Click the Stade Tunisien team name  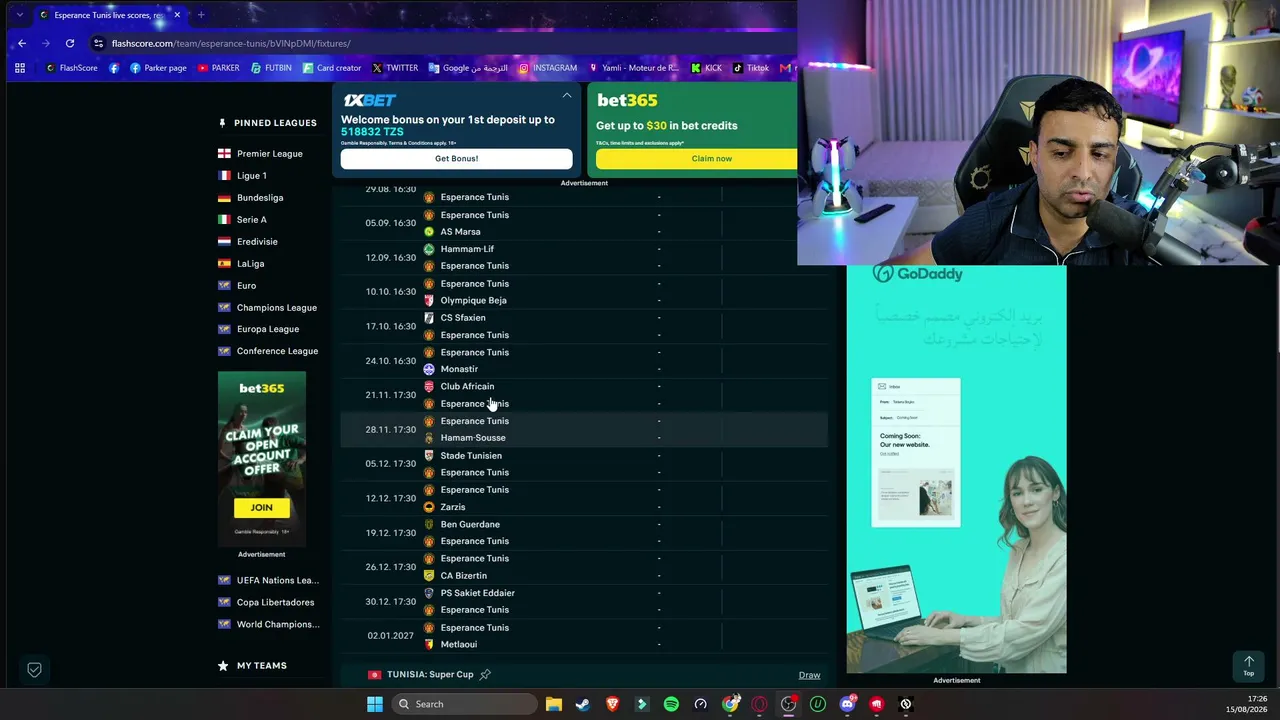tap(471, 456)
